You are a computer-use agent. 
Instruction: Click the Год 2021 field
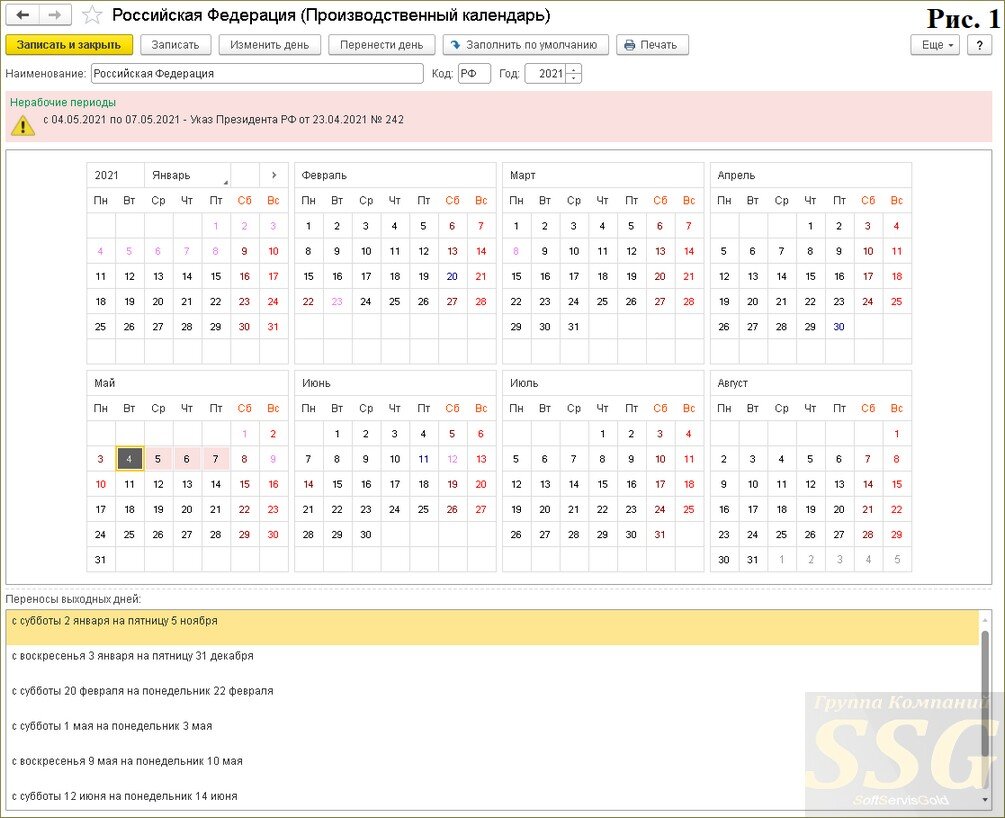pyautogui.click(x=546, y=74)
